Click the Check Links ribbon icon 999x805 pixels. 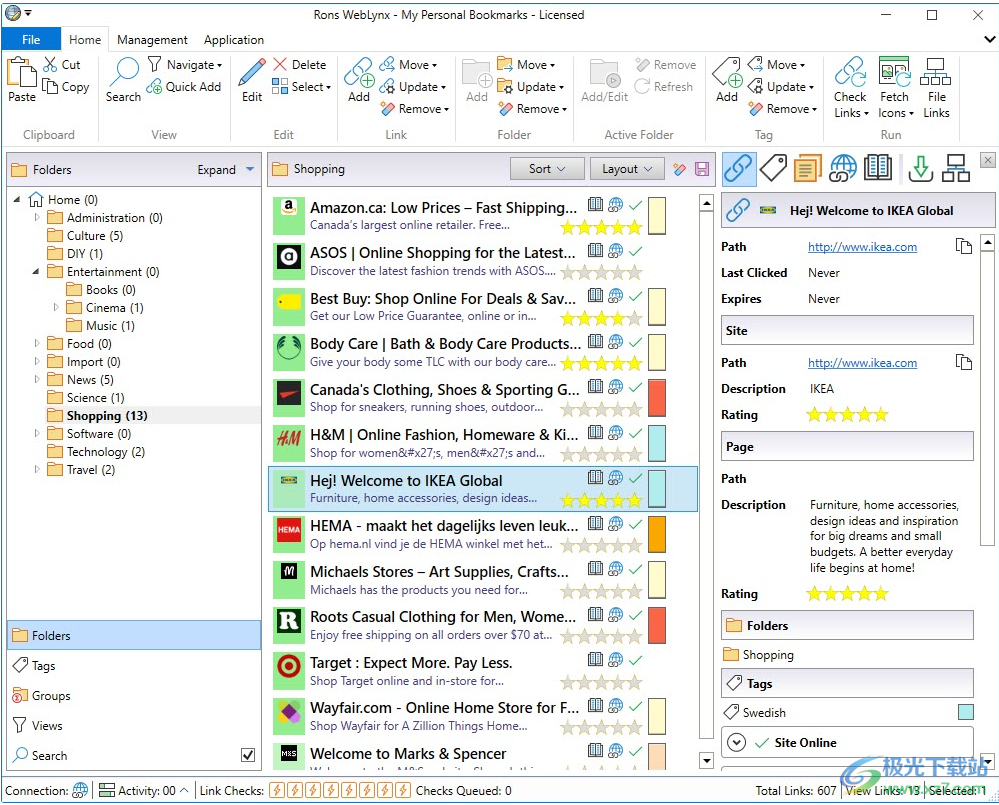coord(850,74)
